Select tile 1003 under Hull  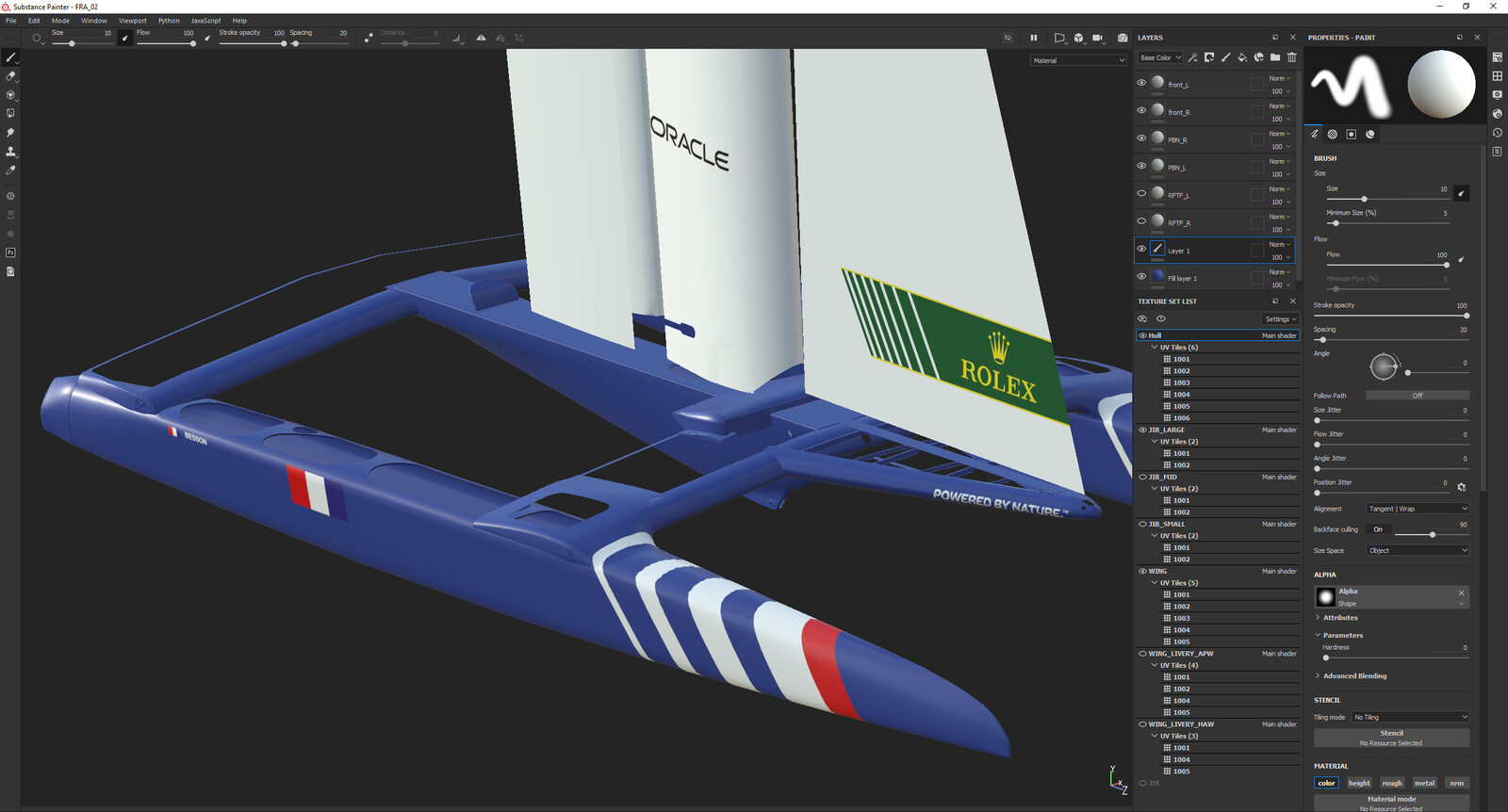[1230, 382]
